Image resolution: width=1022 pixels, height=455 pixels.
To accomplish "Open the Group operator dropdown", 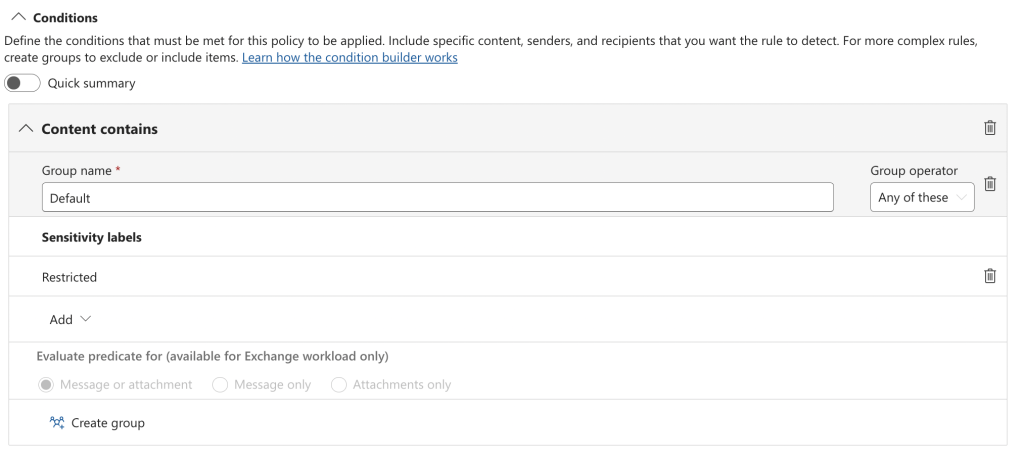I will pyautogui.click(x=921, y=198).
